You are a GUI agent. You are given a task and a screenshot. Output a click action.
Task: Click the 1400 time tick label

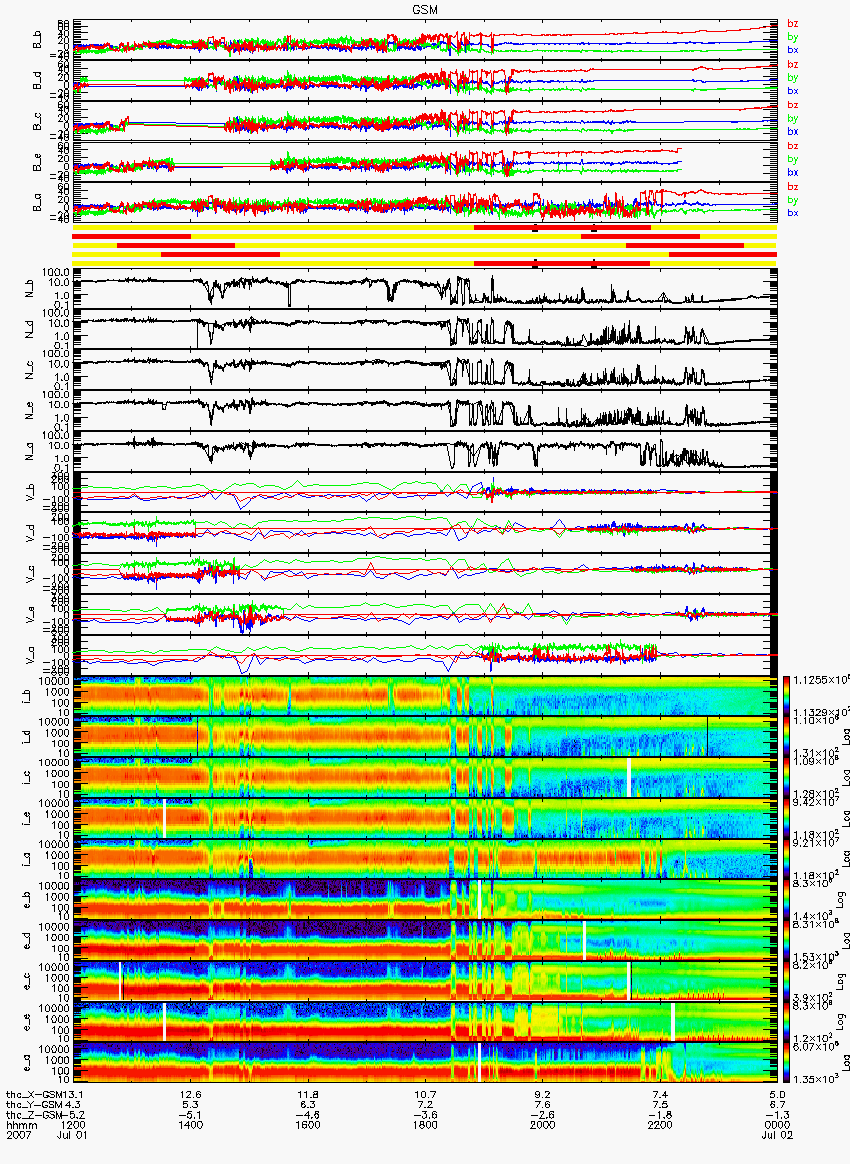point(191,1125)
